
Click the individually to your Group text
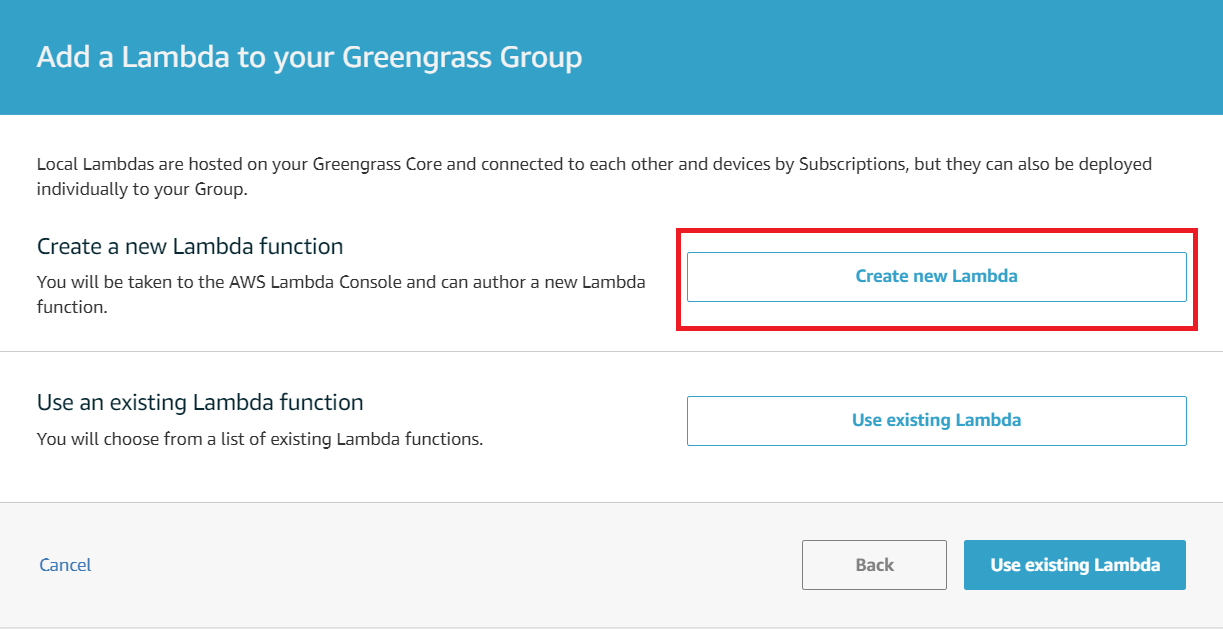(142, 189)
